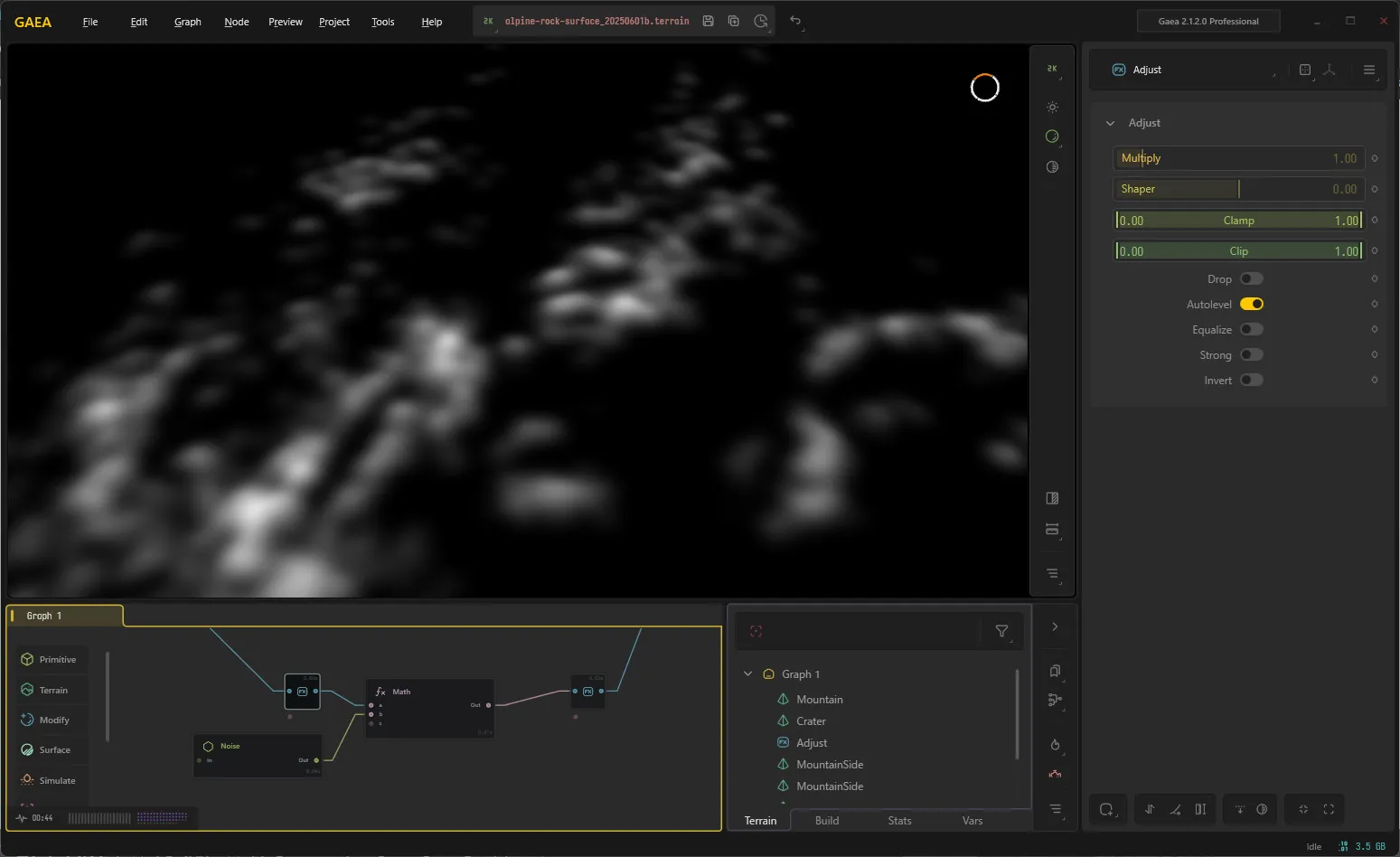
Task: Collapse the Graph 1 tree
Action: (748, 673)
